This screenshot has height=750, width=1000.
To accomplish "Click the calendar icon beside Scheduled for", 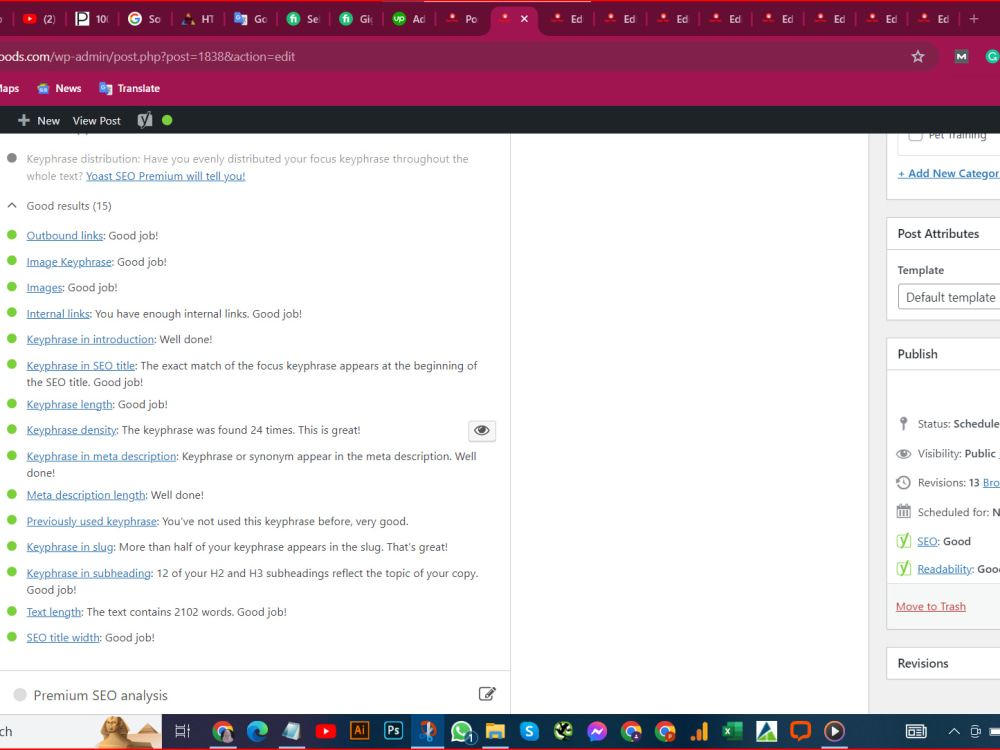I will [x=904, y=511].
